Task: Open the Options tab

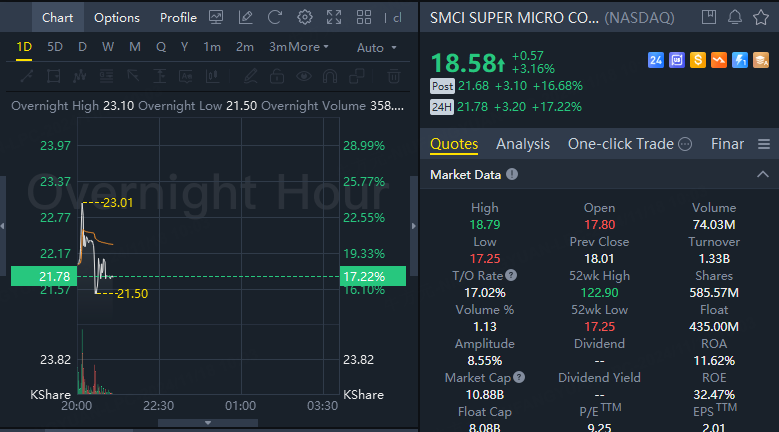Action: [117, 17]
